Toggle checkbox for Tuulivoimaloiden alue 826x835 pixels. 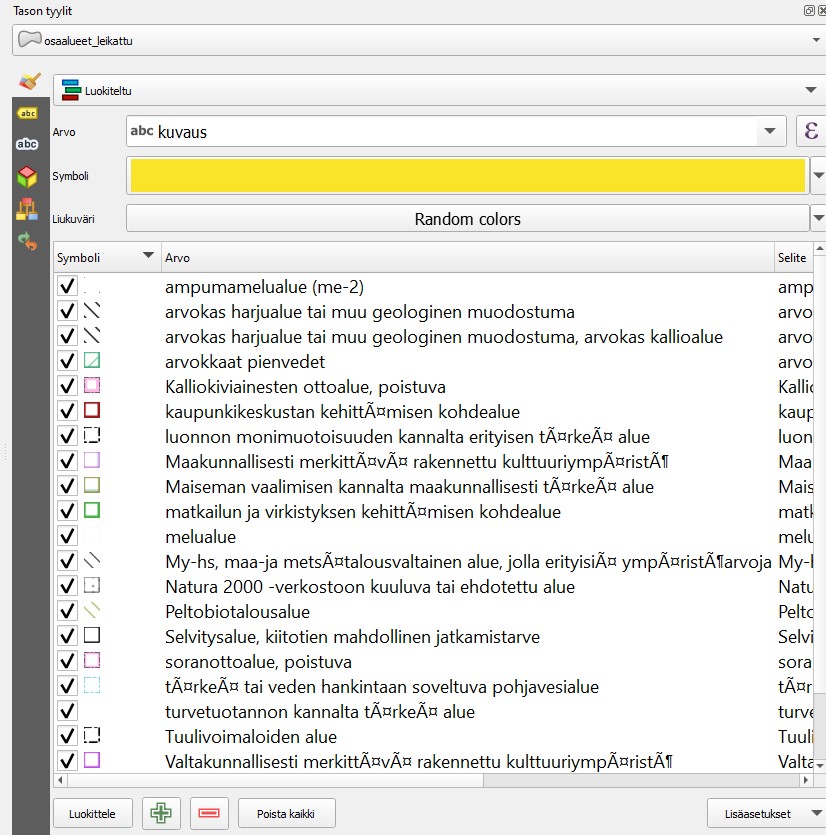tap(67, 736)
